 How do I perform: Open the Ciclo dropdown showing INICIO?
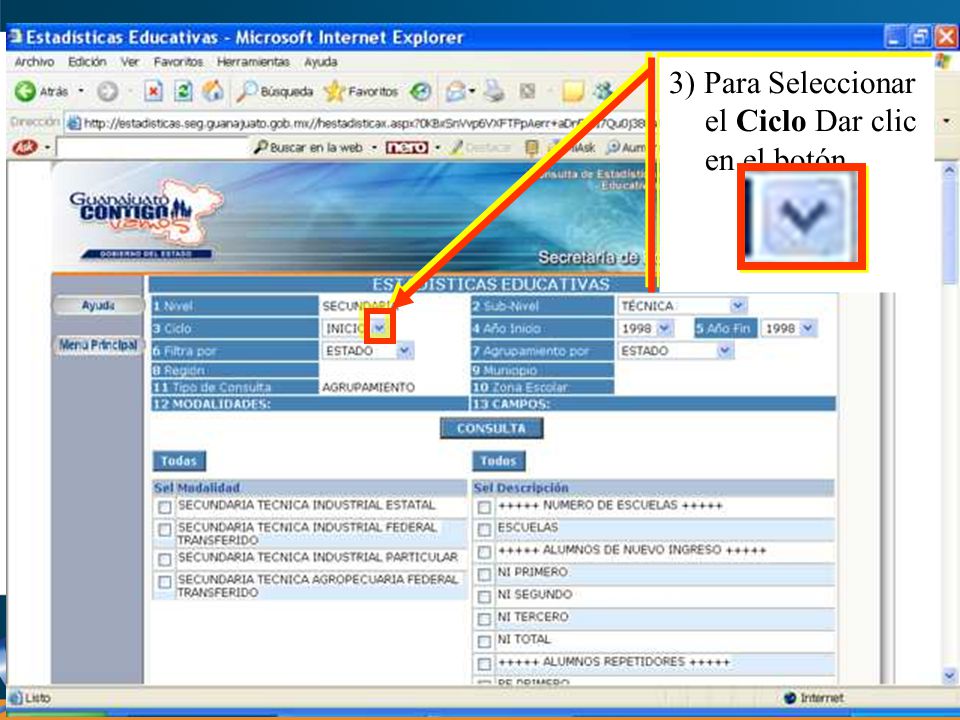[380, 328]
